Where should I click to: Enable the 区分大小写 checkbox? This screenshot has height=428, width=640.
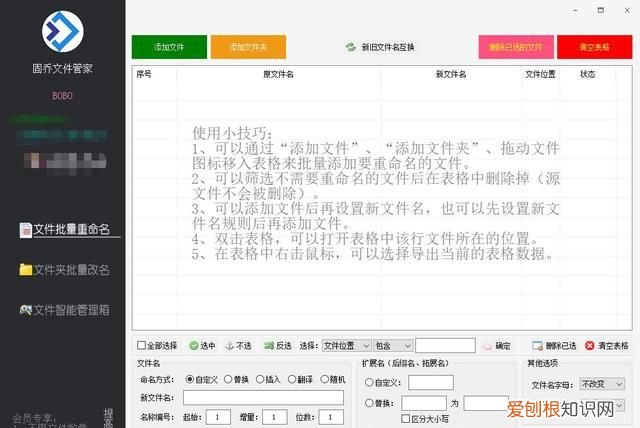pyautogui.click(x=407, y=418)
